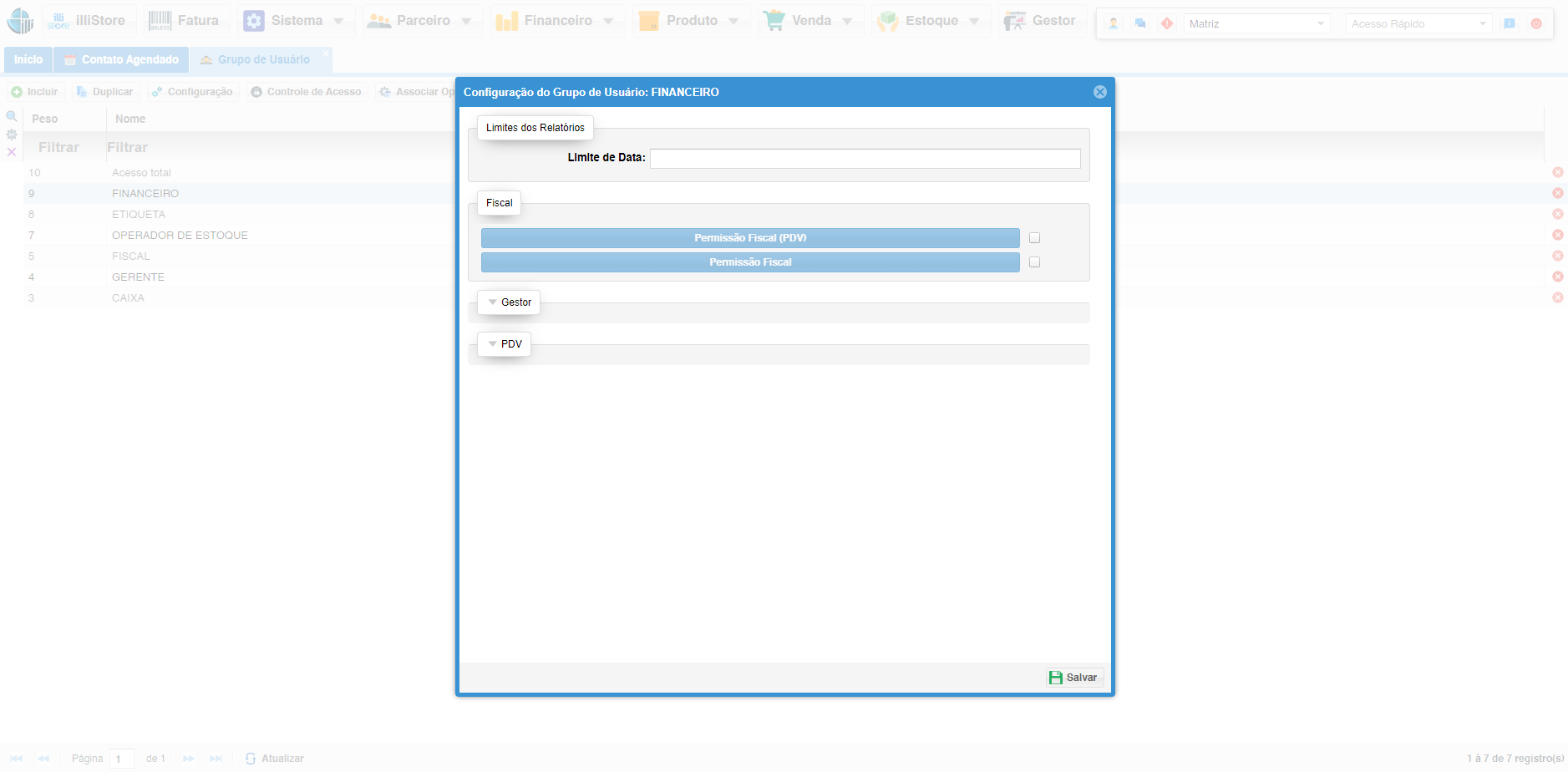Open the Financeiro menu
The image size is (1568, 772).
[556, 21]
